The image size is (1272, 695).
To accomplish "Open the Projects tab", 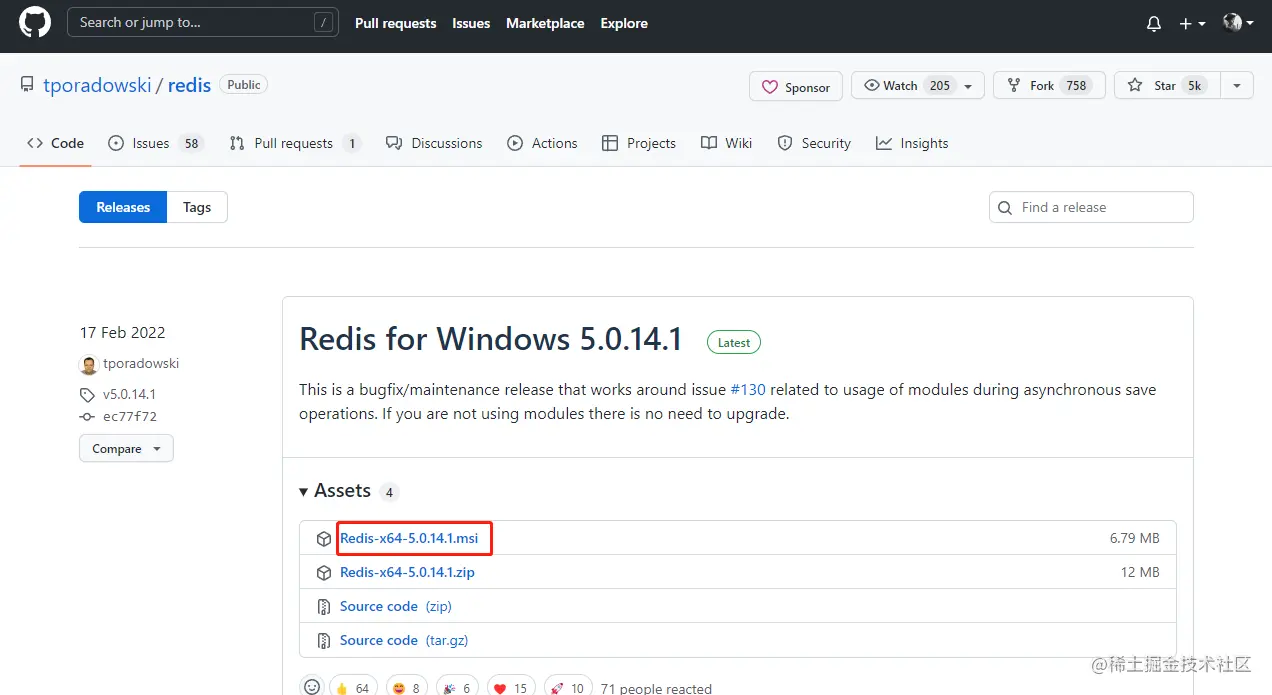I will 639,143.
